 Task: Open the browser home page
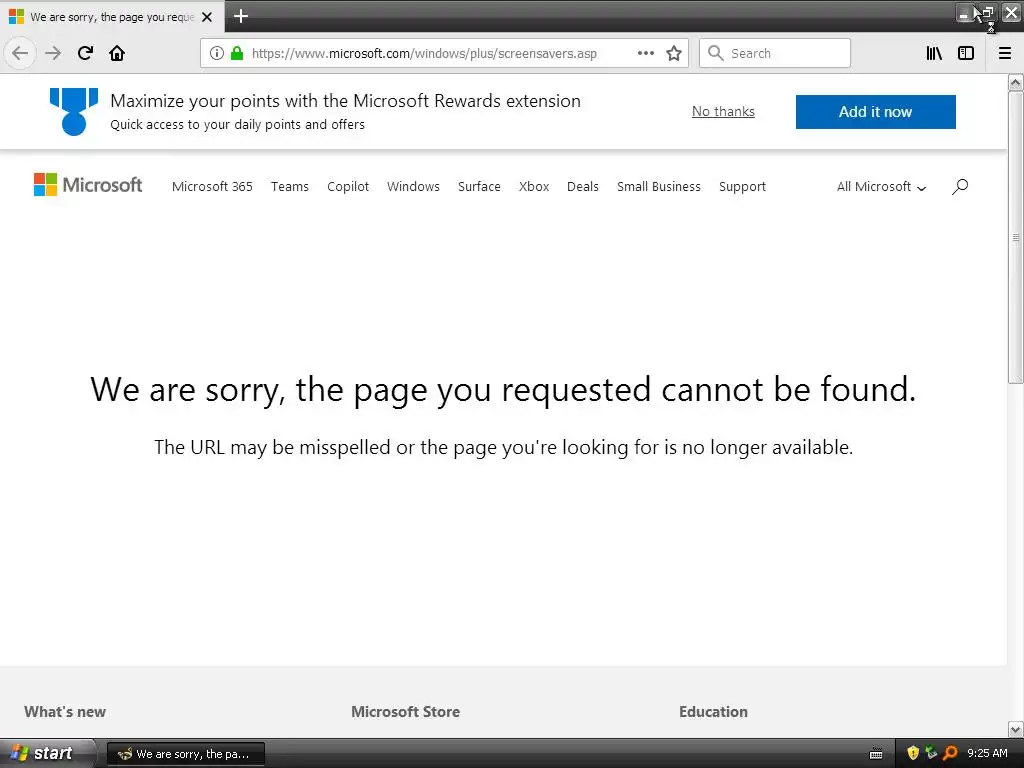point(117,53)
